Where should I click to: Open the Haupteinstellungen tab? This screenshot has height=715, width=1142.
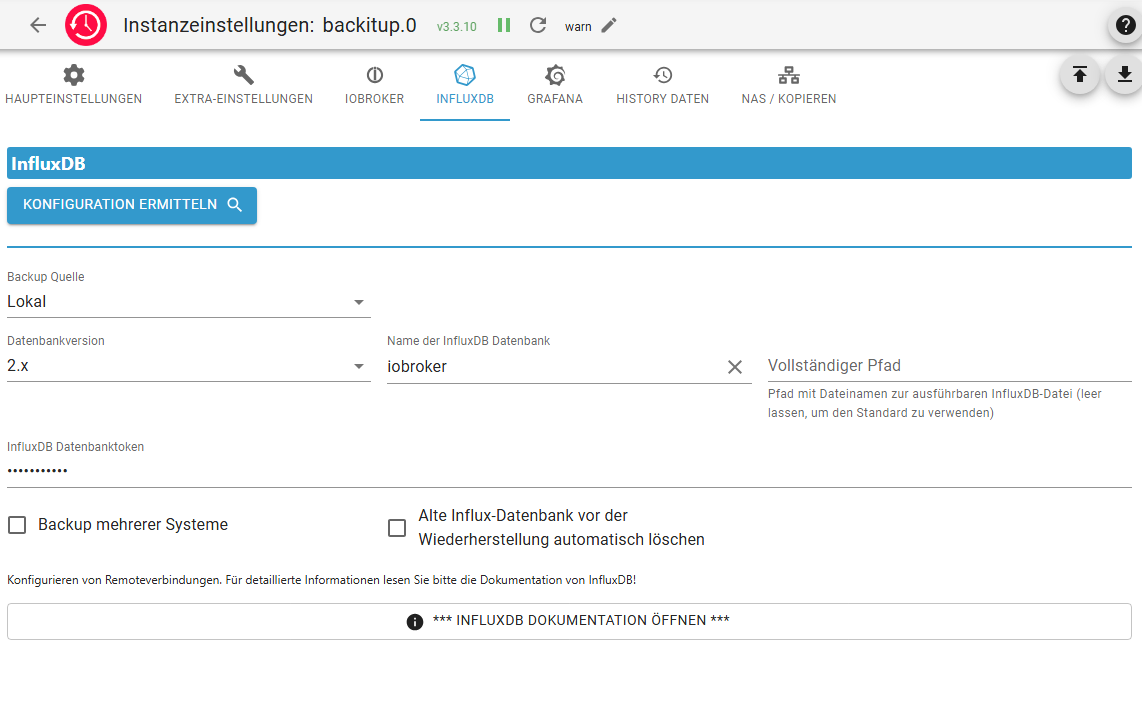click(73, 86)
